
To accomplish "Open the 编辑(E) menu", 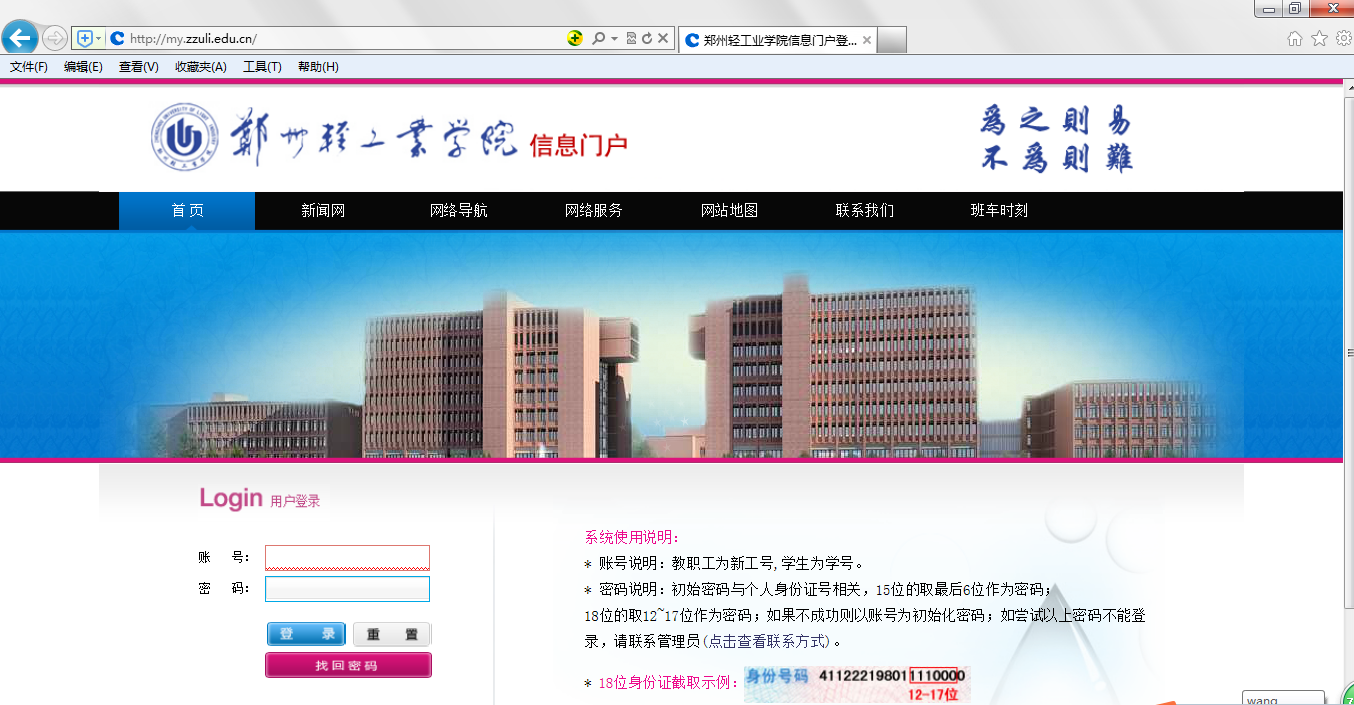I will [x=83, y=67].
